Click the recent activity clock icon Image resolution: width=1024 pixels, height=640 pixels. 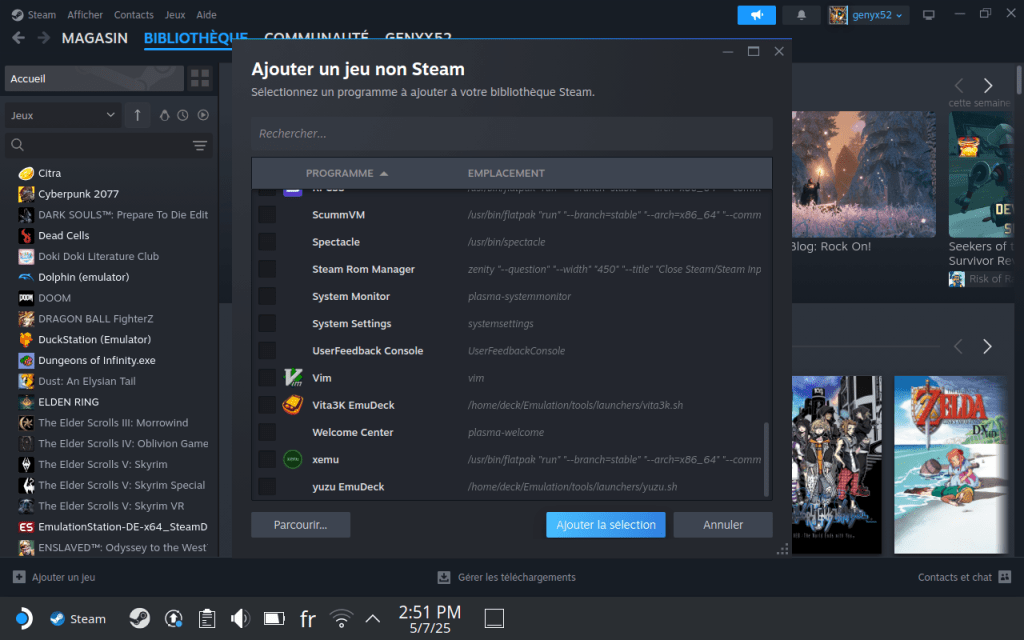point(183,115)
